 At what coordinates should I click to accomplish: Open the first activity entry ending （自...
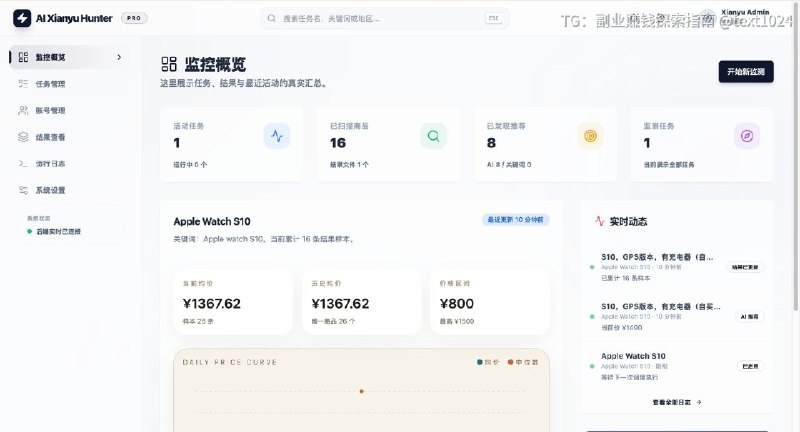pos(677,267)
